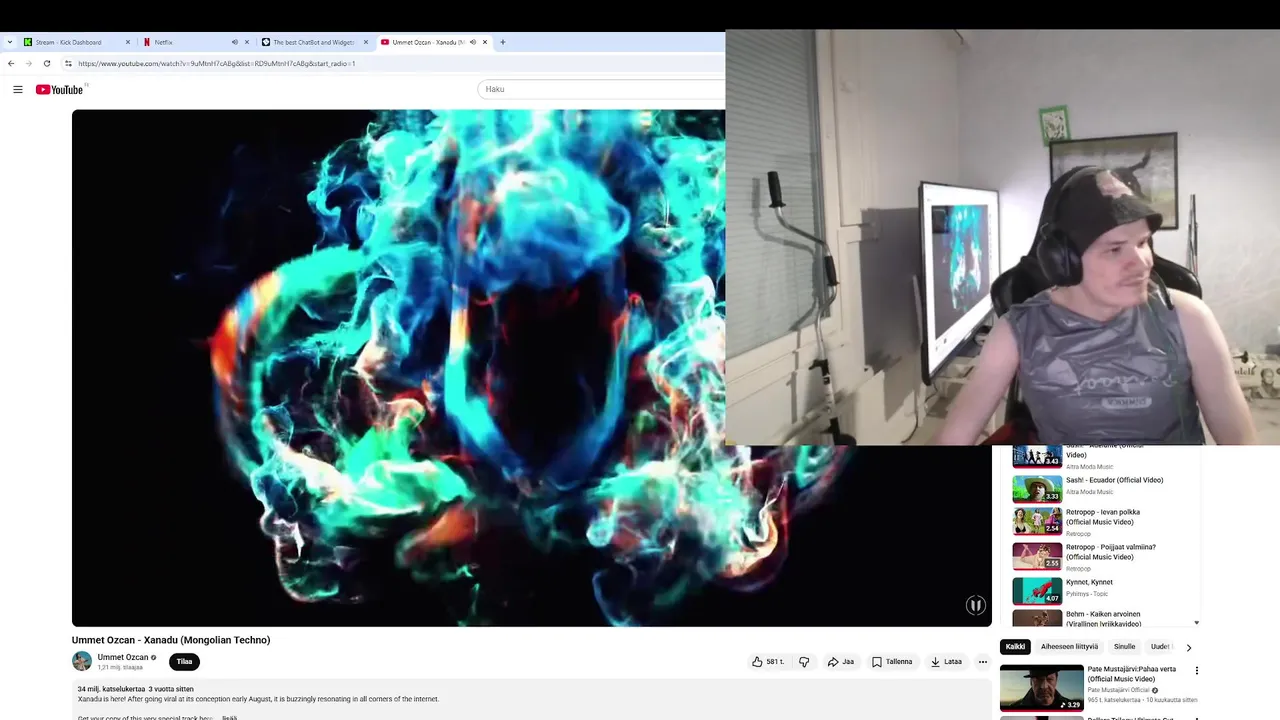Mute the Ummet Ozcan tab audio icon

coord(472,42)
